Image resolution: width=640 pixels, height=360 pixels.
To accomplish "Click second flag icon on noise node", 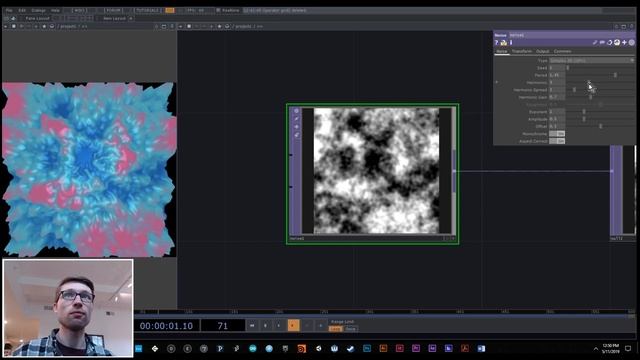I will 297,119.
